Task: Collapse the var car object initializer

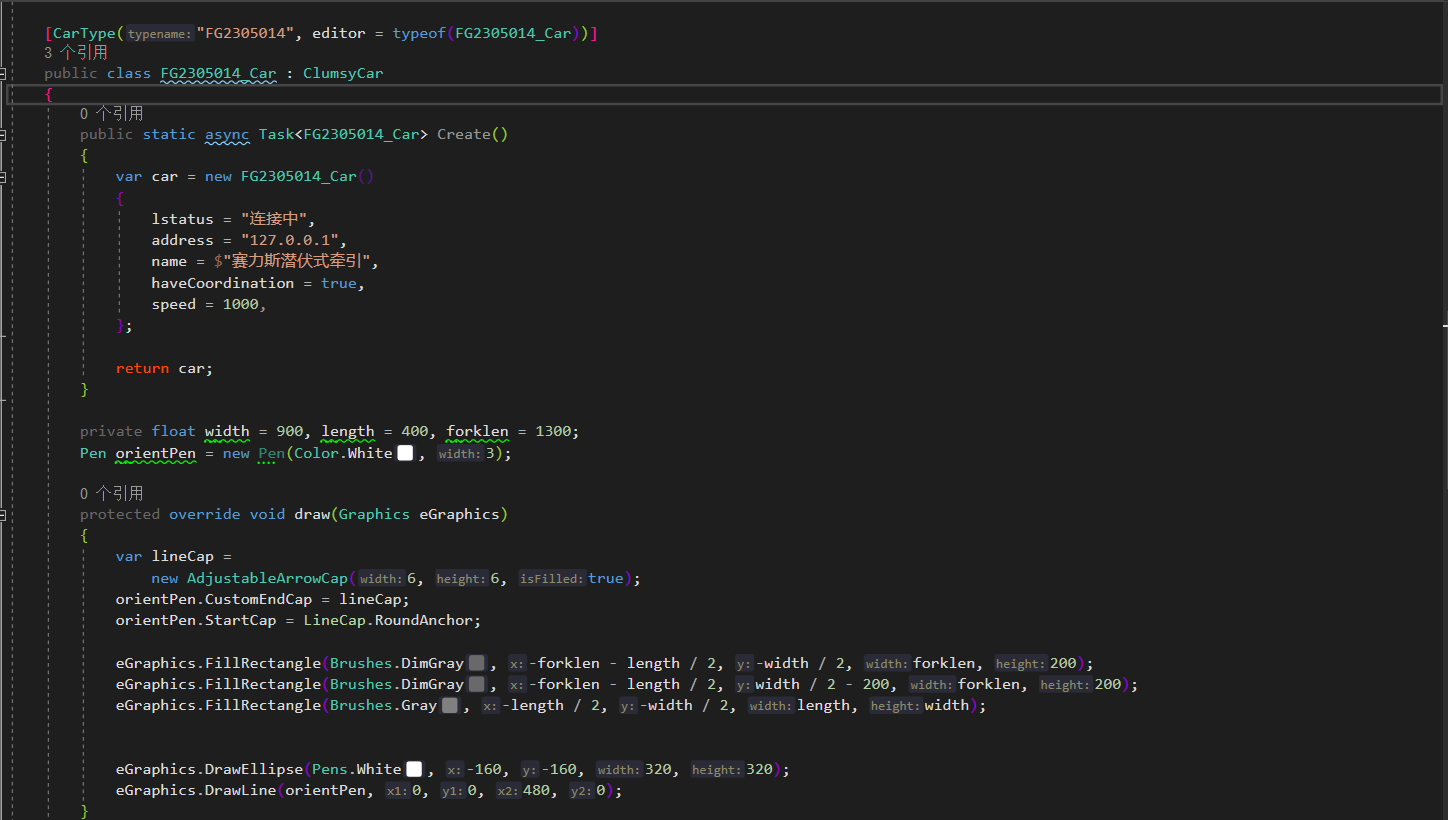Action: click(x=4, y=177)
